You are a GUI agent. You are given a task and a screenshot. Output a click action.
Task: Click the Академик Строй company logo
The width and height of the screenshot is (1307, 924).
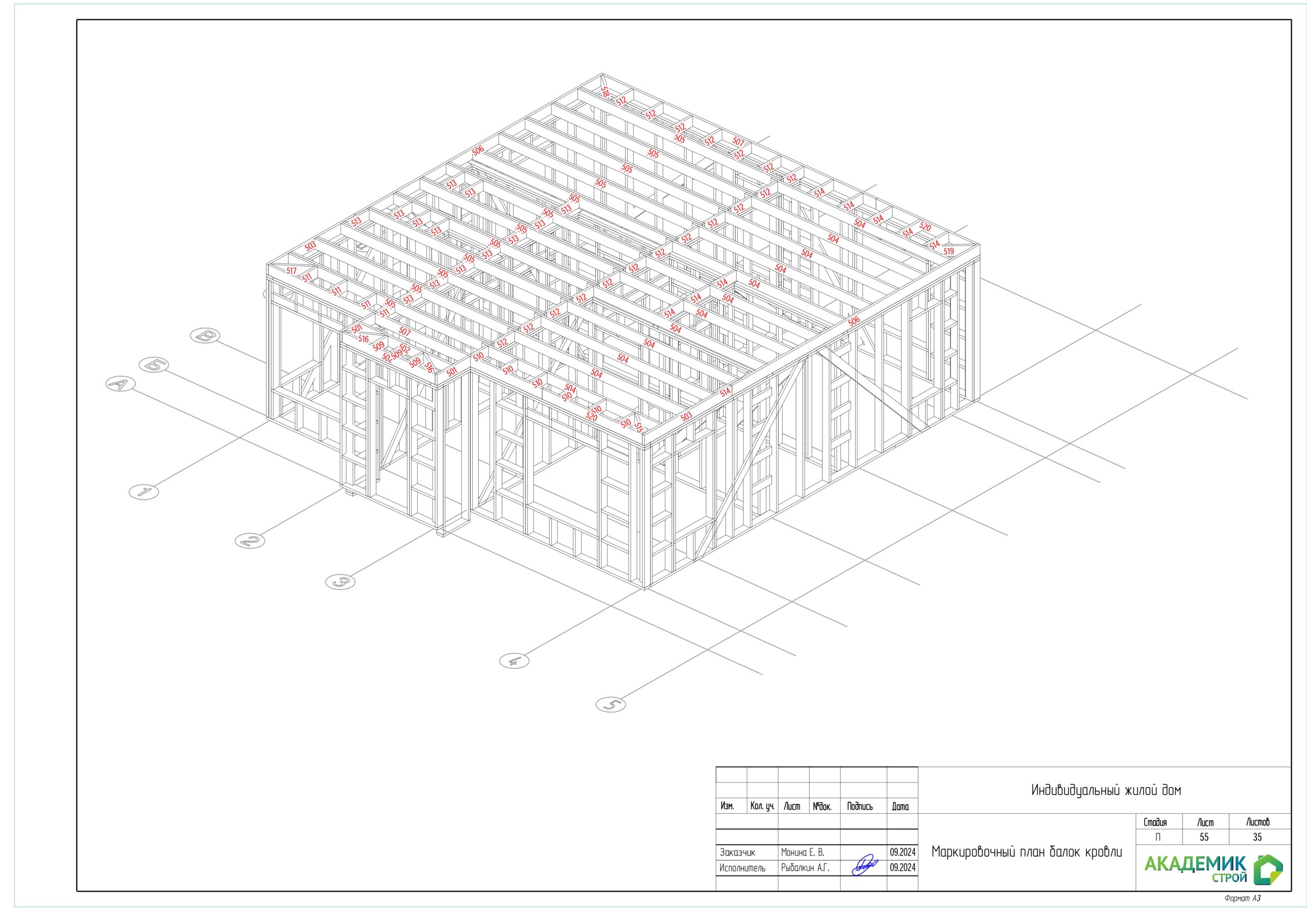click(1213, 869)
